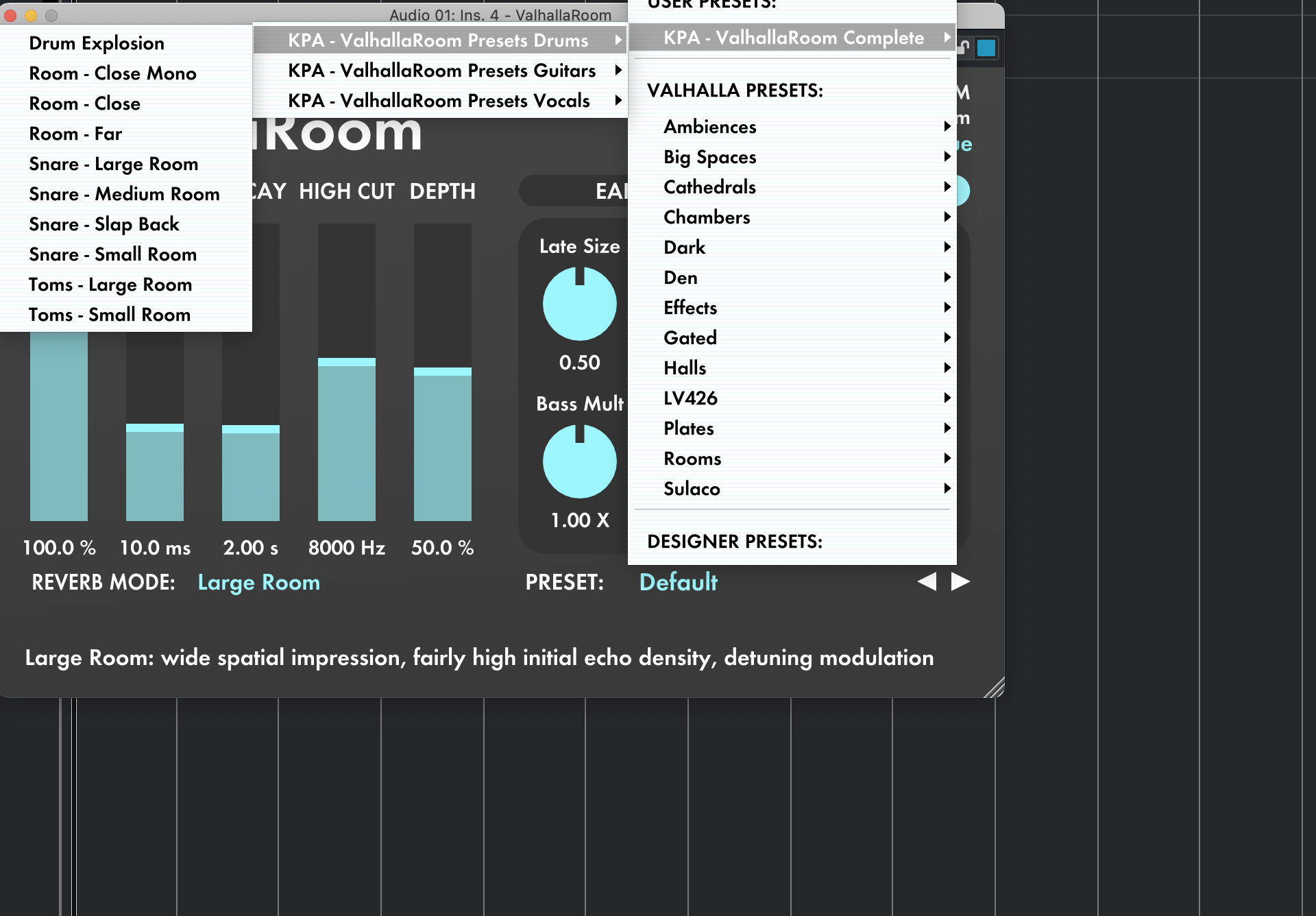The height and width of the screenshot is (916, 1316).
Task: Click the Late Size knob
Action: pos(579,304)
